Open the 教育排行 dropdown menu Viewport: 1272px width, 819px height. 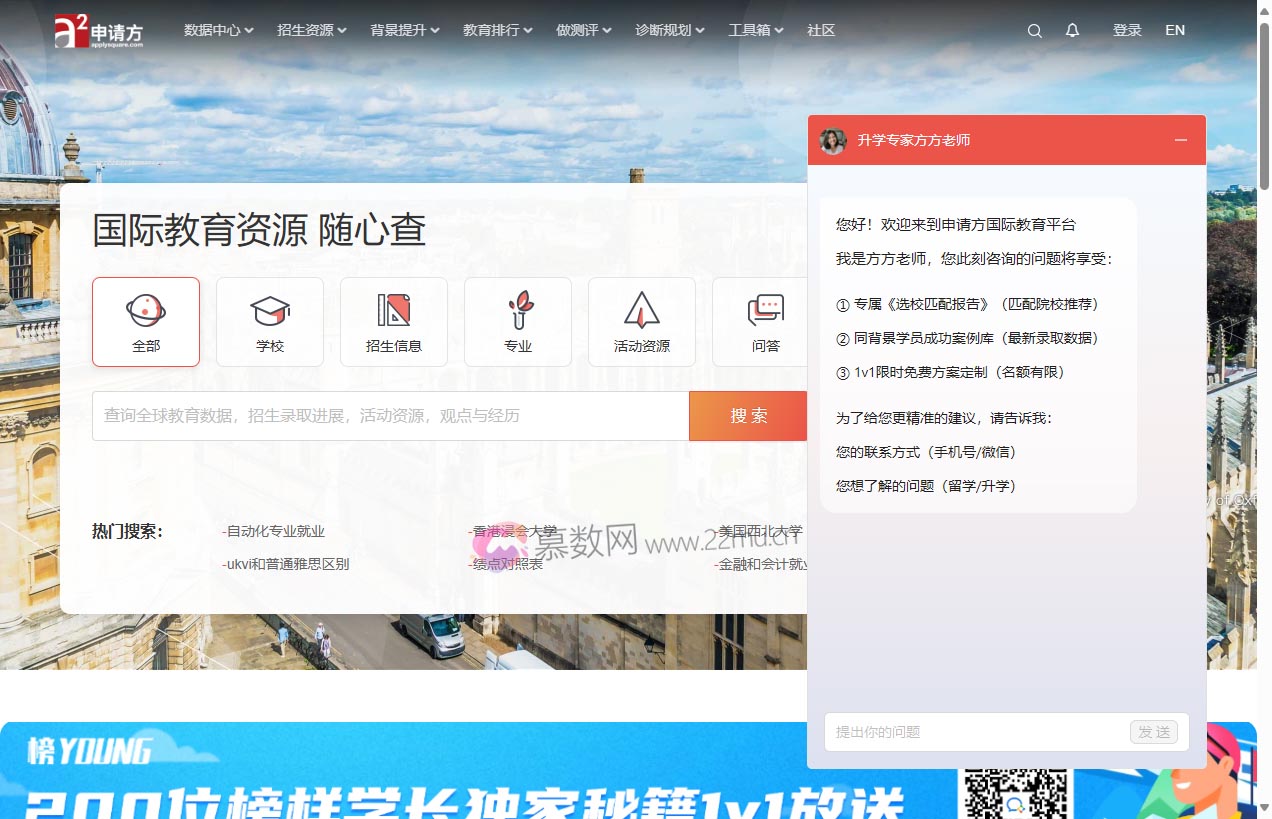click(497, 31)
